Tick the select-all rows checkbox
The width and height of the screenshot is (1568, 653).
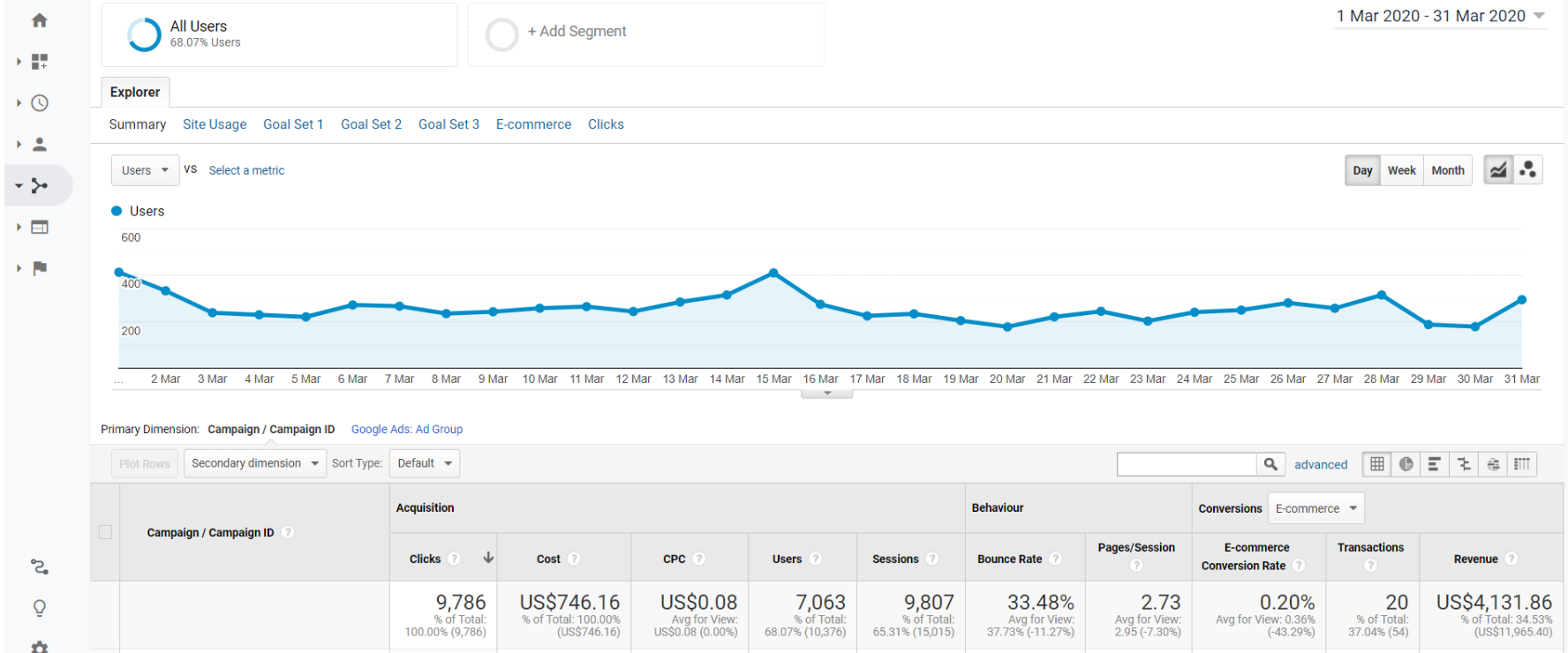pyautogui.click(x=105, y=532)
